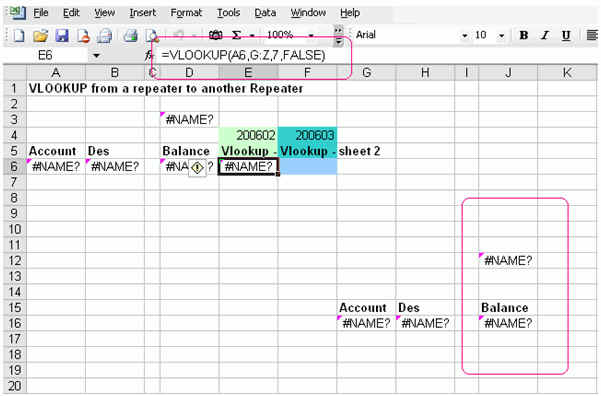
Task: Click the #NAME? cell in B6
Action: tap(115, 167)
